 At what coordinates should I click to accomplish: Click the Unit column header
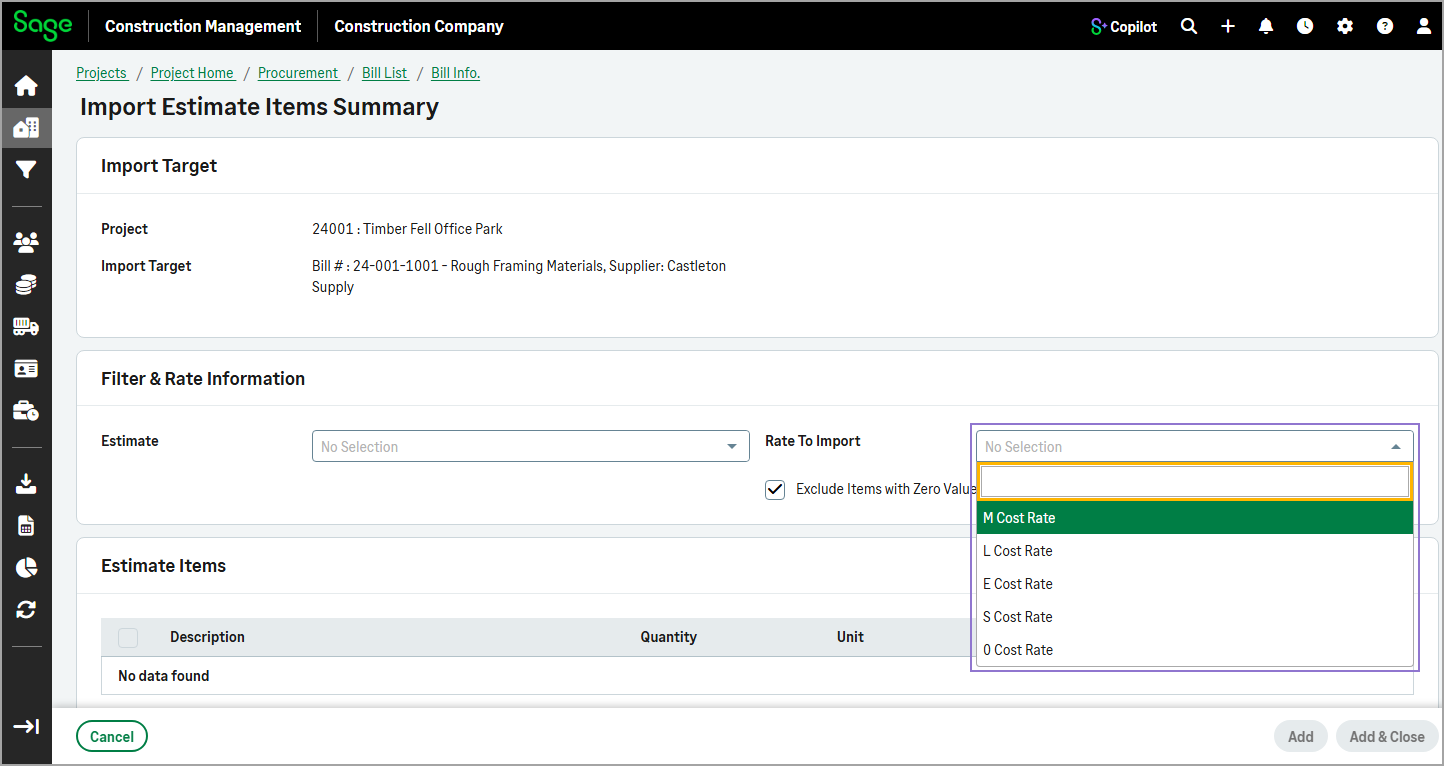[850, 637]
